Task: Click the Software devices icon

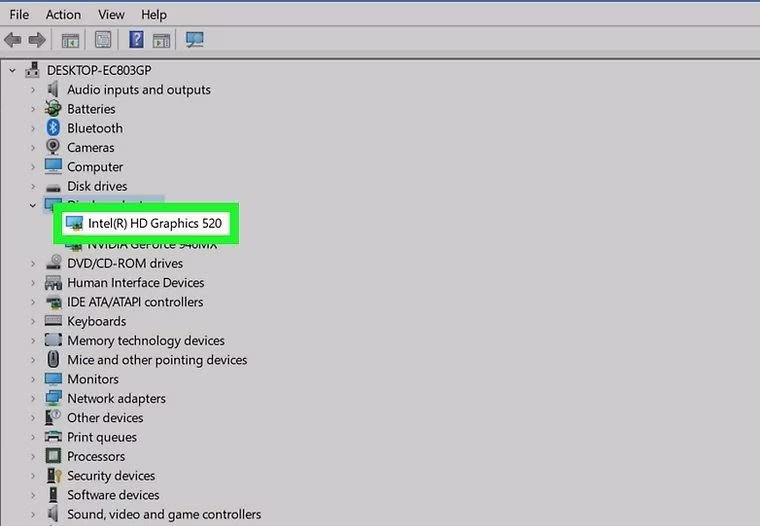Action: 53,494
